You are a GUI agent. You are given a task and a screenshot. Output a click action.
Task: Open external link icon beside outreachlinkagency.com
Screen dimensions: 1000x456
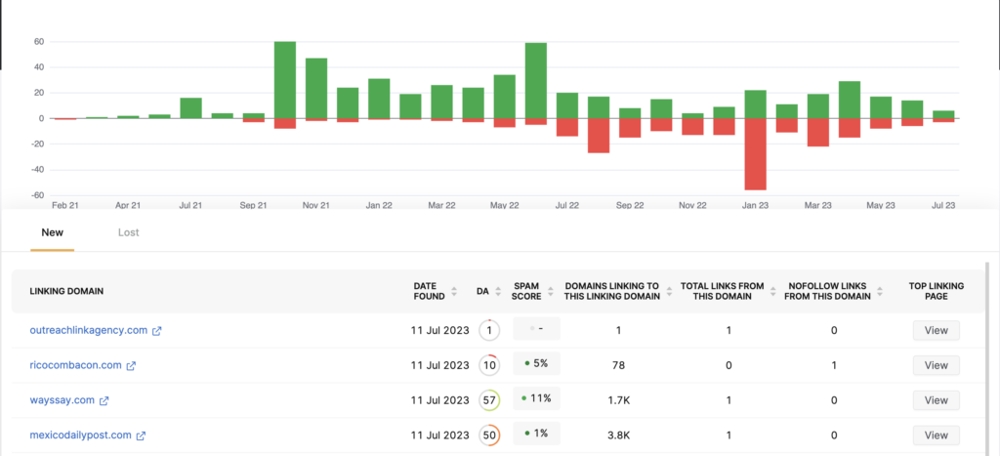pyautogui.click(x=157, y=331)
